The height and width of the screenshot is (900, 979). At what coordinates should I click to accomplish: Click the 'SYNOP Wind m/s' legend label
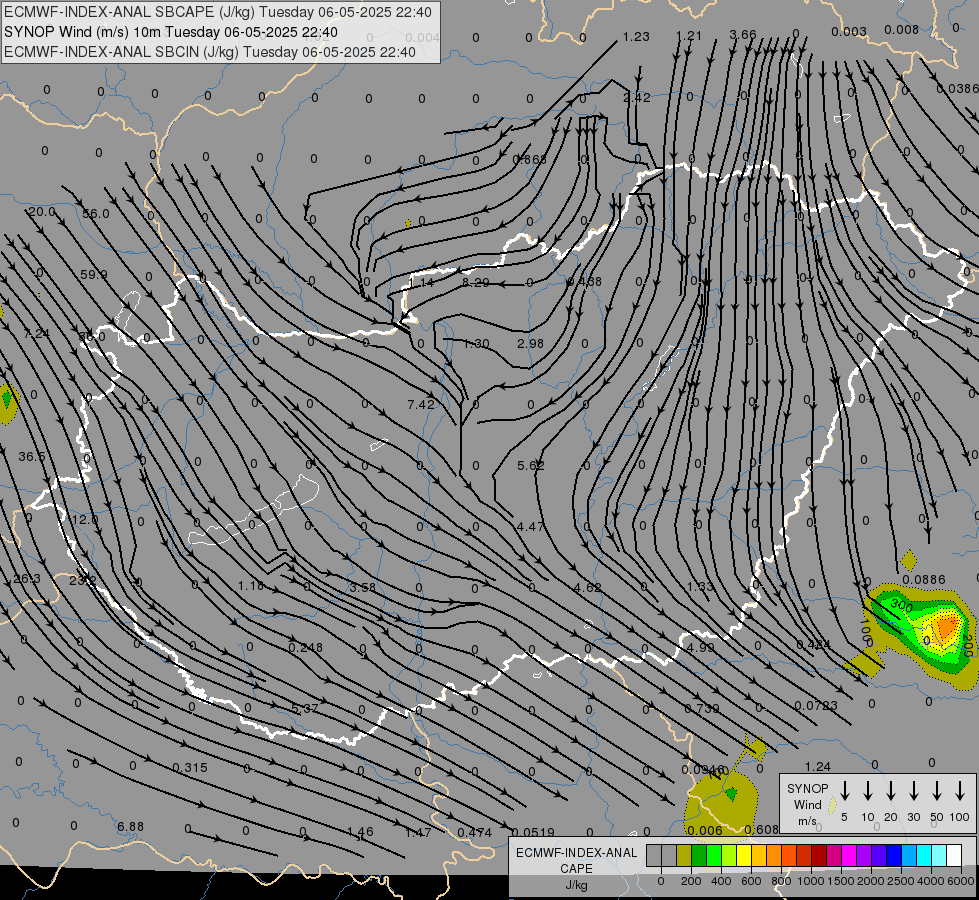[x=807, y=804]
